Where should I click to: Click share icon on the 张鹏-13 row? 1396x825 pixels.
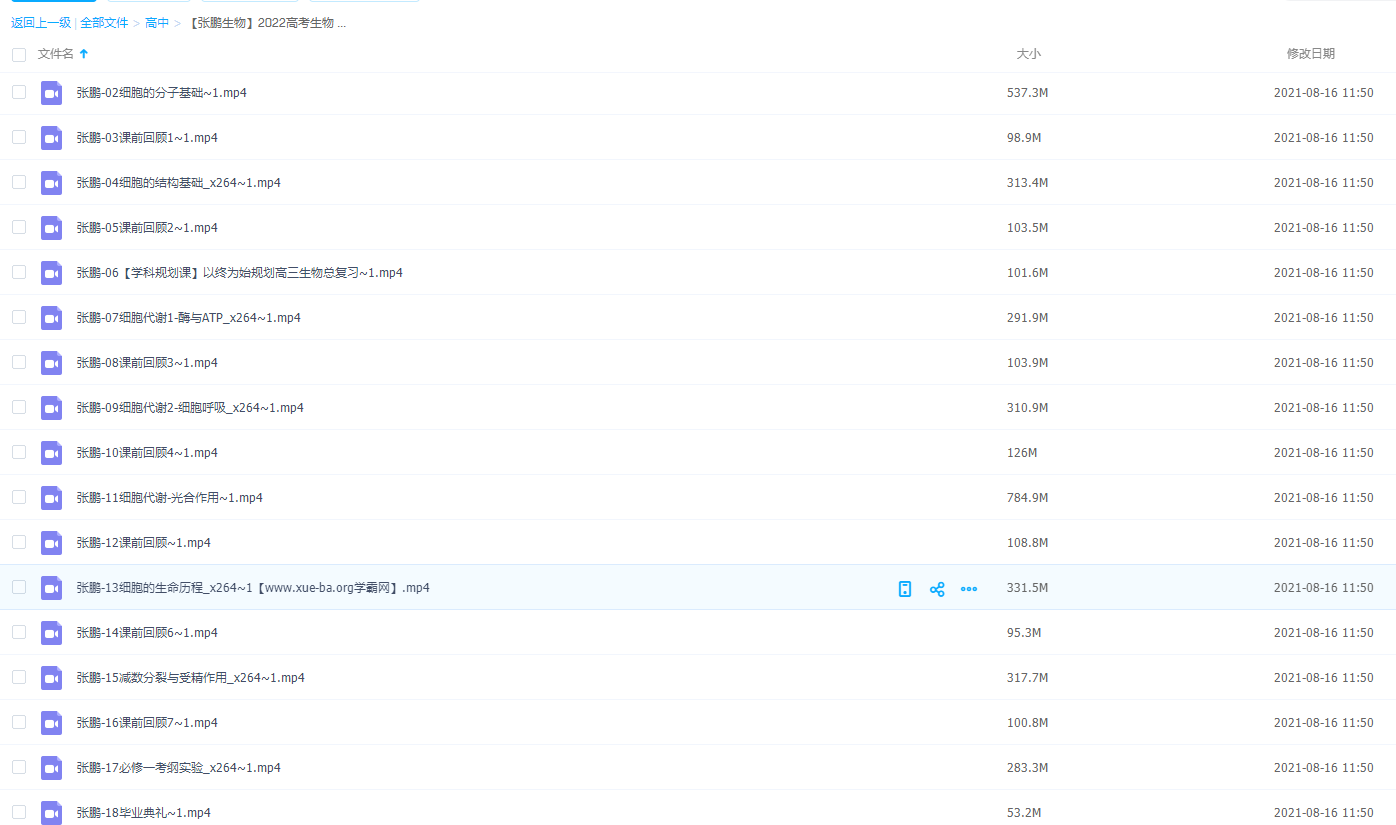tap(937, 589)
